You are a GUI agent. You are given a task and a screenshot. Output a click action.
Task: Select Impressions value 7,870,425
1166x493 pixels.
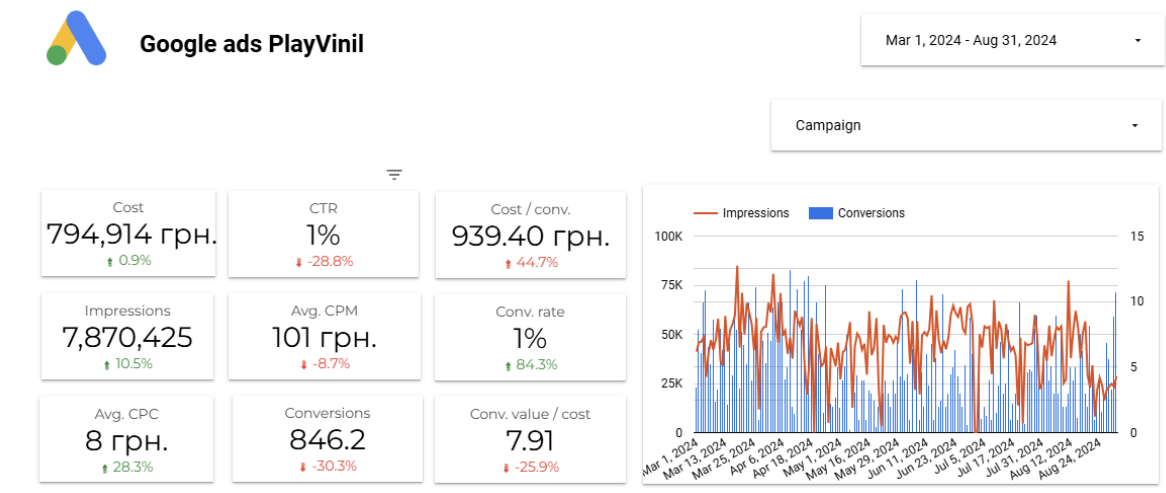127,338
